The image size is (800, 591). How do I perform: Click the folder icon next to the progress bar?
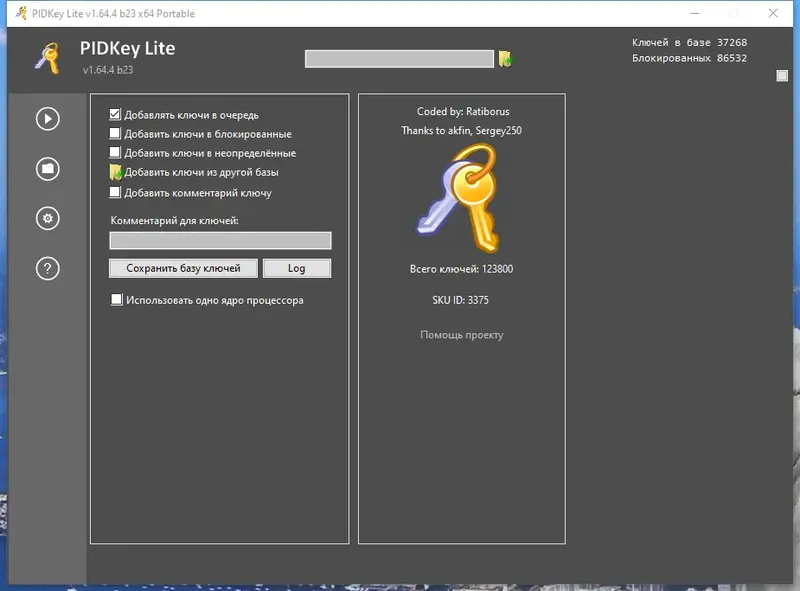[506, 58]
